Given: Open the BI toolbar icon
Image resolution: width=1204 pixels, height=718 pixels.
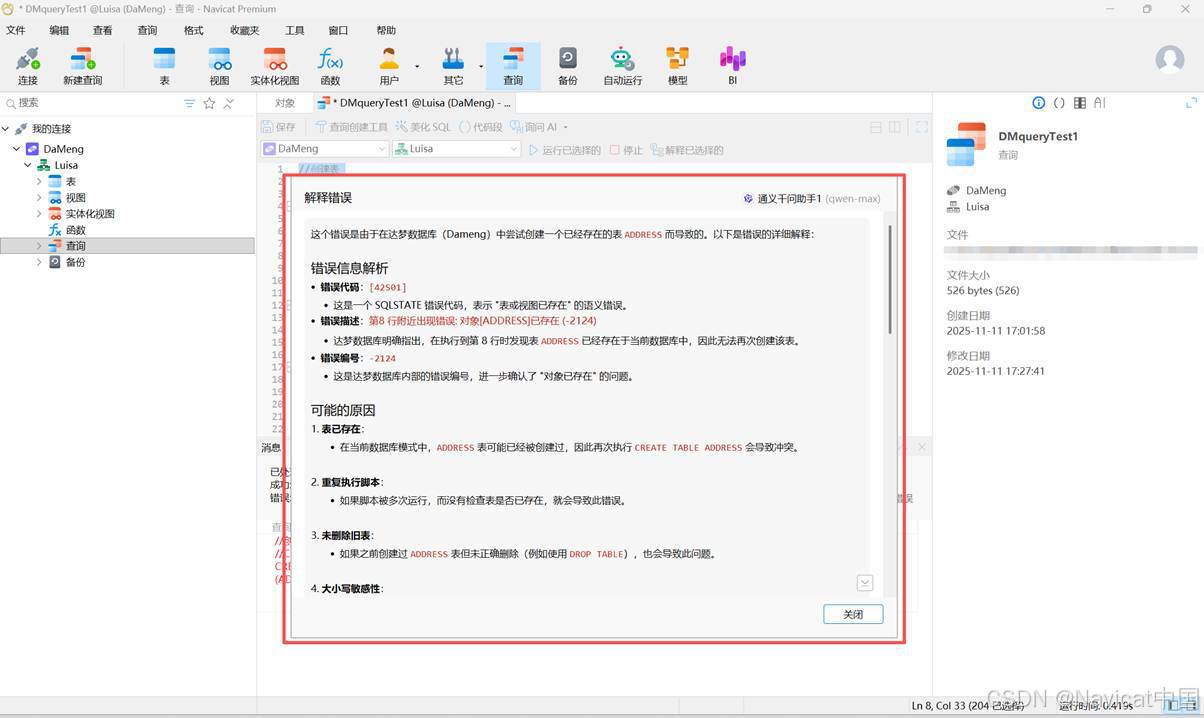Looking at the screenshot, I should (x=733, y=66).
